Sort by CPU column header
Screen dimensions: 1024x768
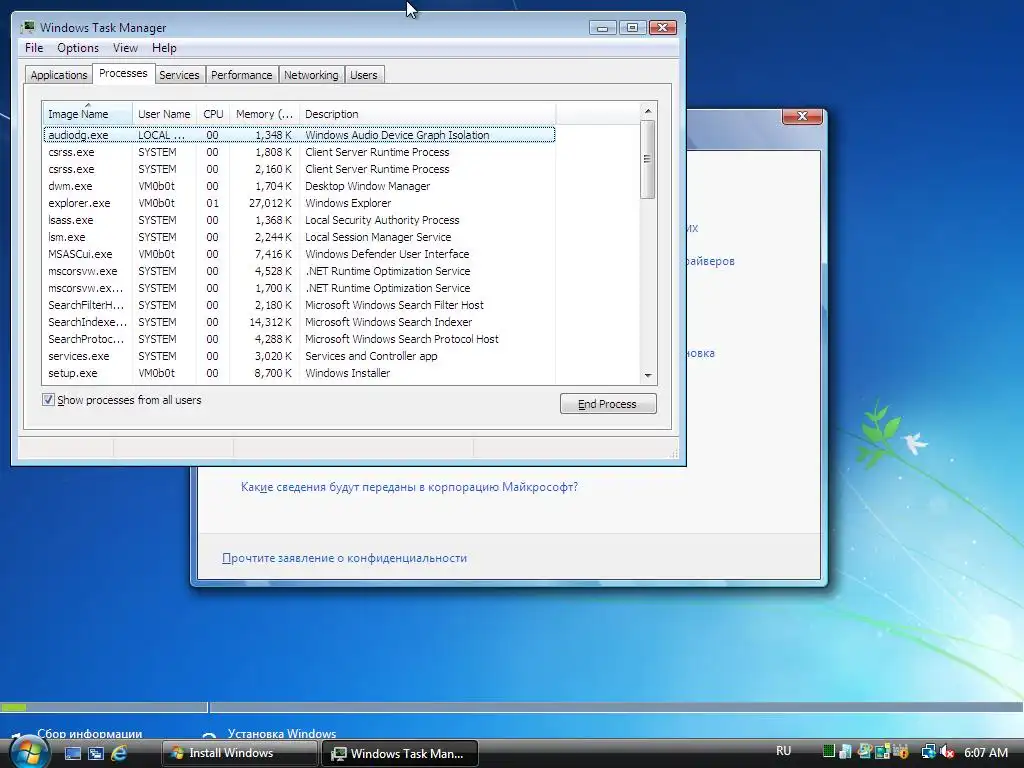(213, 114)
